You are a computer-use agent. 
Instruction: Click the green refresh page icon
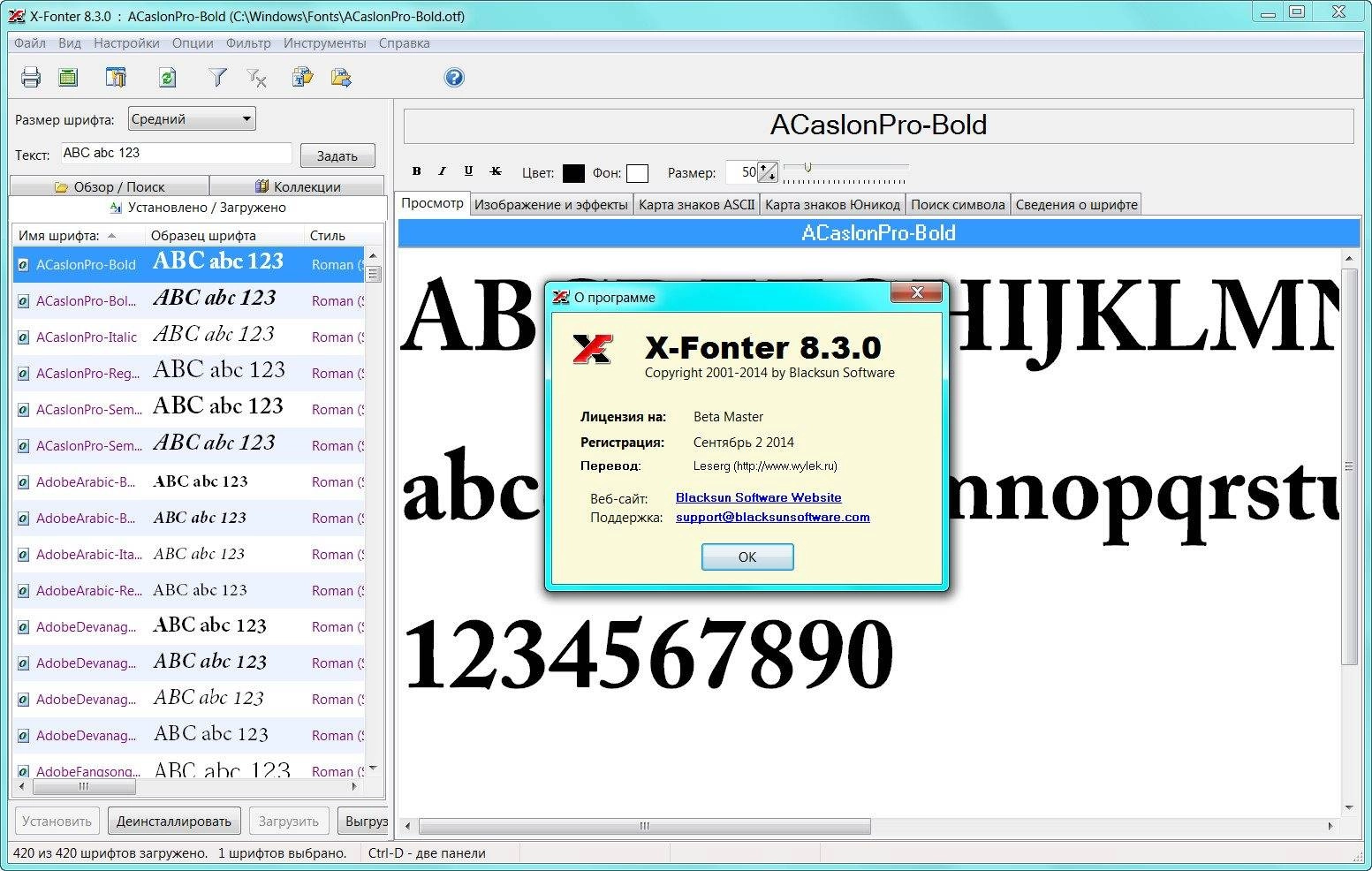pos(167,78)
